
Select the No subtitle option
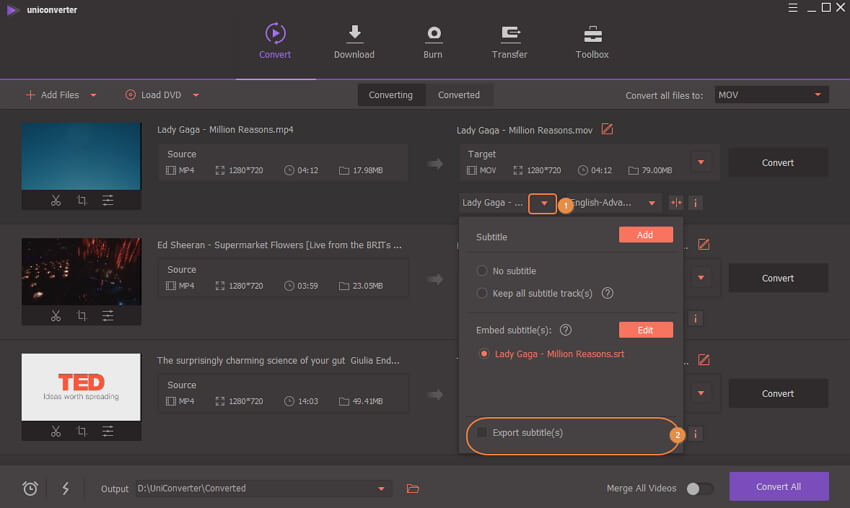pos(481,271)
